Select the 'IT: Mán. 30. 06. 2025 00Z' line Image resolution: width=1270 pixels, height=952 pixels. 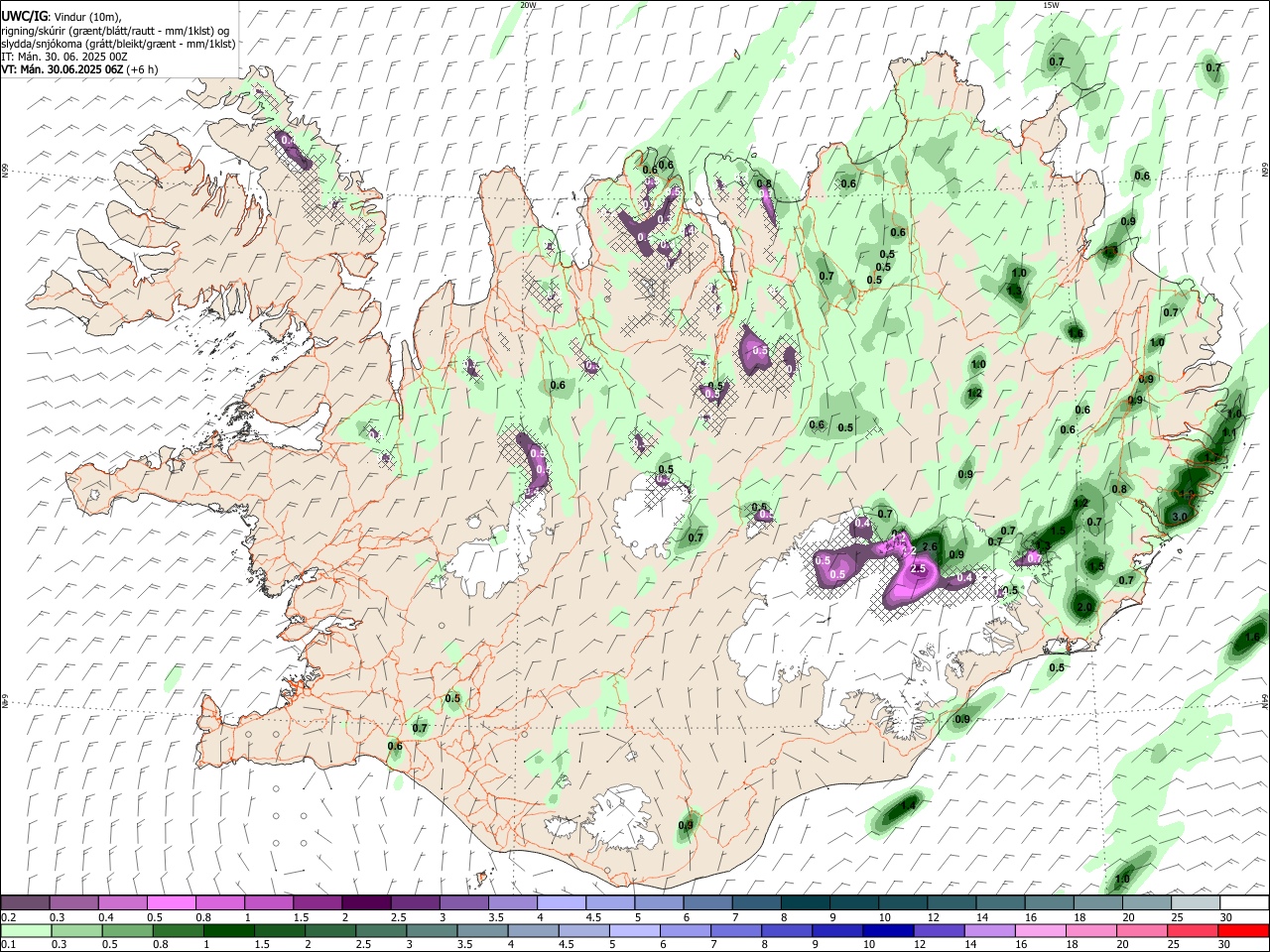click(x=63, y=57)
